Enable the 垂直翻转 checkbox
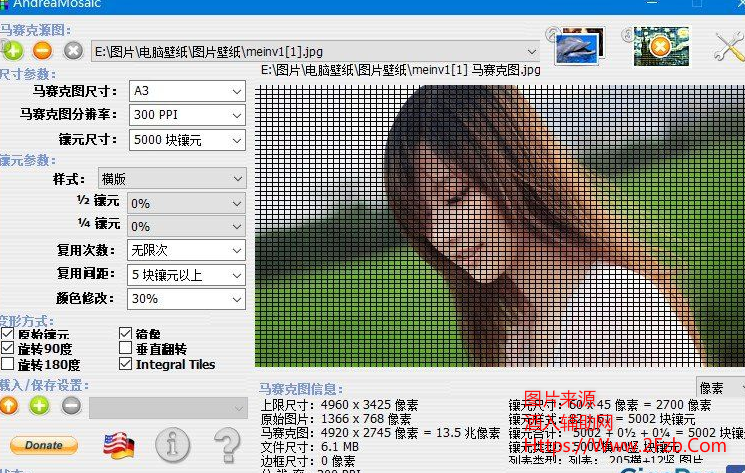Image resolution: width=745 pixels, height=473 pixels. click(126, 349)
